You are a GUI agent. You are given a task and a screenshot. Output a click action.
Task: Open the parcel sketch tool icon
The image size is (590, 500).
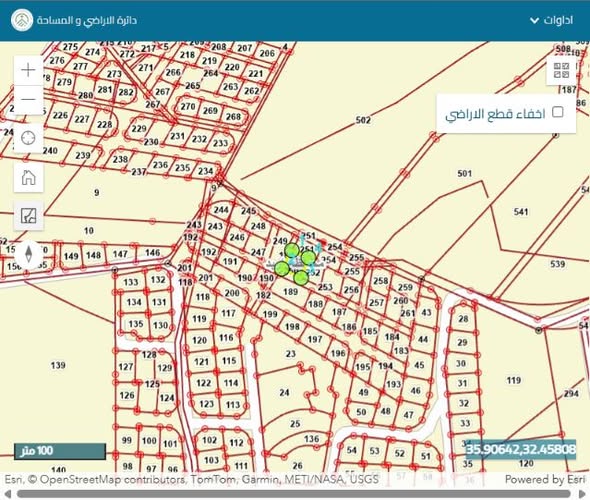pyautogui.click(x=28, y=216)
